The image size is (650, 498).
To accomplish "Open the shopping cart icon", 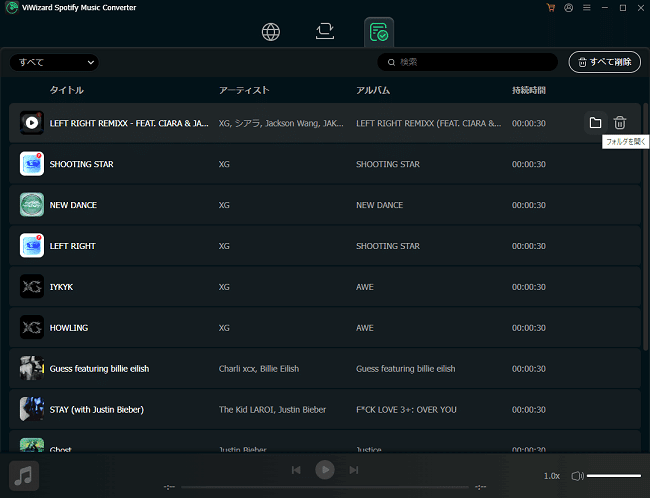I will (551, 7).
